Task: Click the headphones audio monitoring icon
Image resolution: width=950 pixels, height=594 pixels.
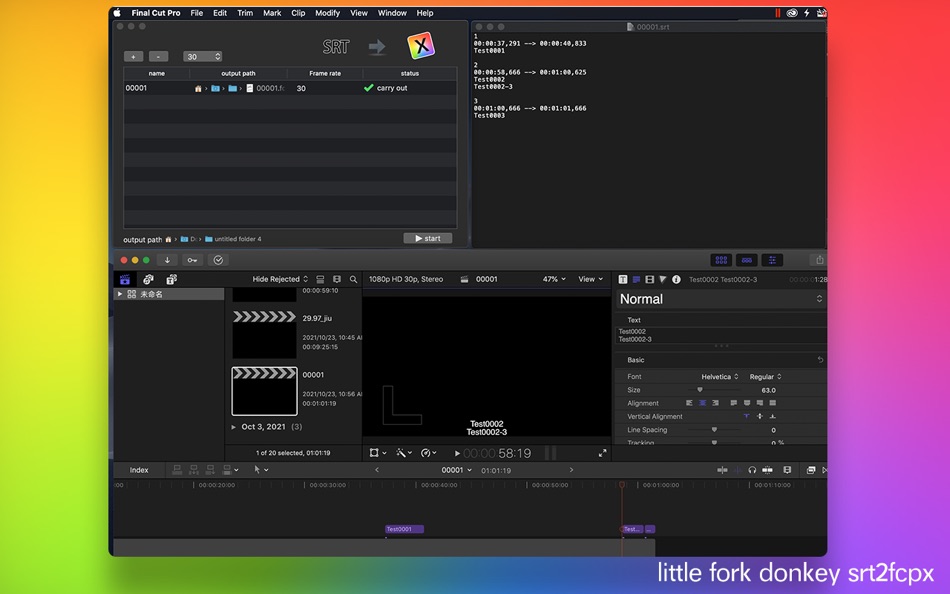Action: [751, 470]
